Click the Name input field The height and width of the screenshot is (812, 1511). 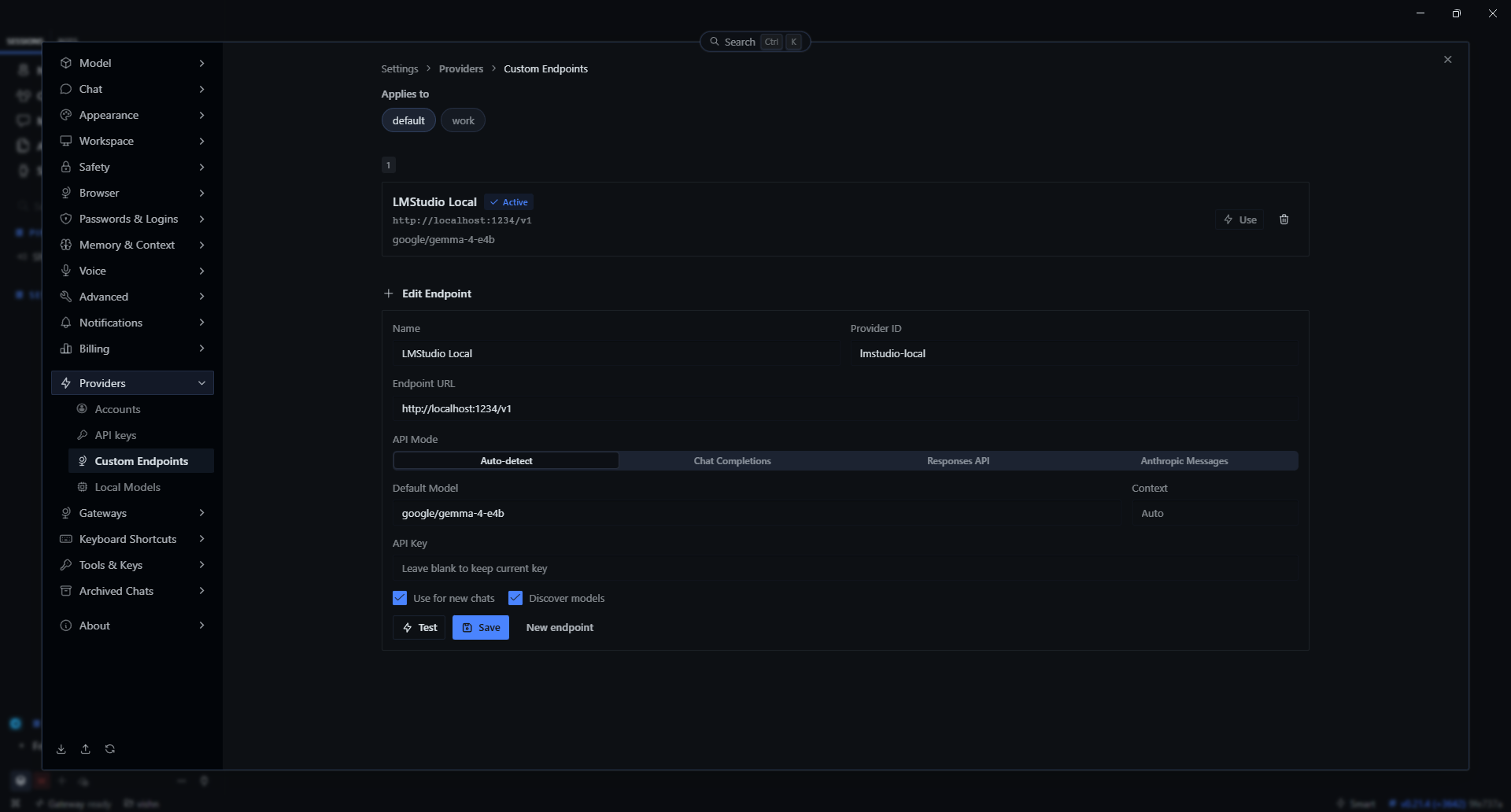coord(615,353)
